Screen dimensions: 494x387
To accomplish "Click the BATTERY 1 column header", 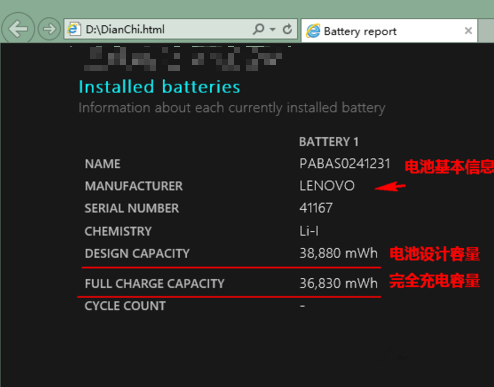I will tap(329, 142).
